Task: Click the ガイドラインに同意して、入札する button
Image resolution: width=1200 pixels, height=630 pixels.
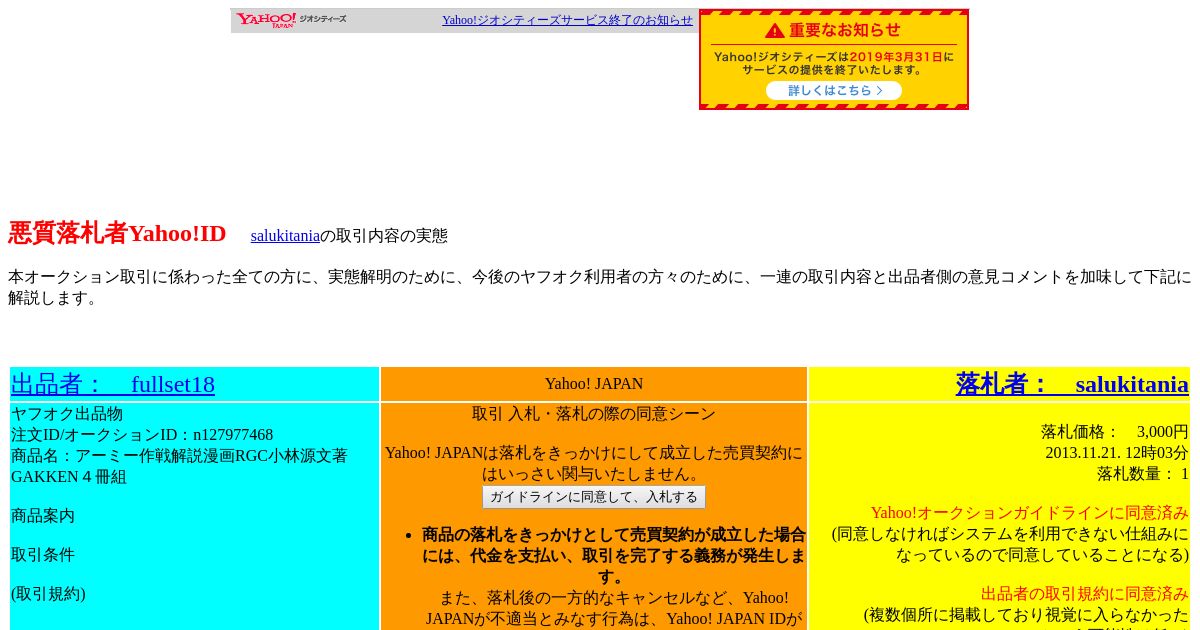Action: (x=594, y=497)
